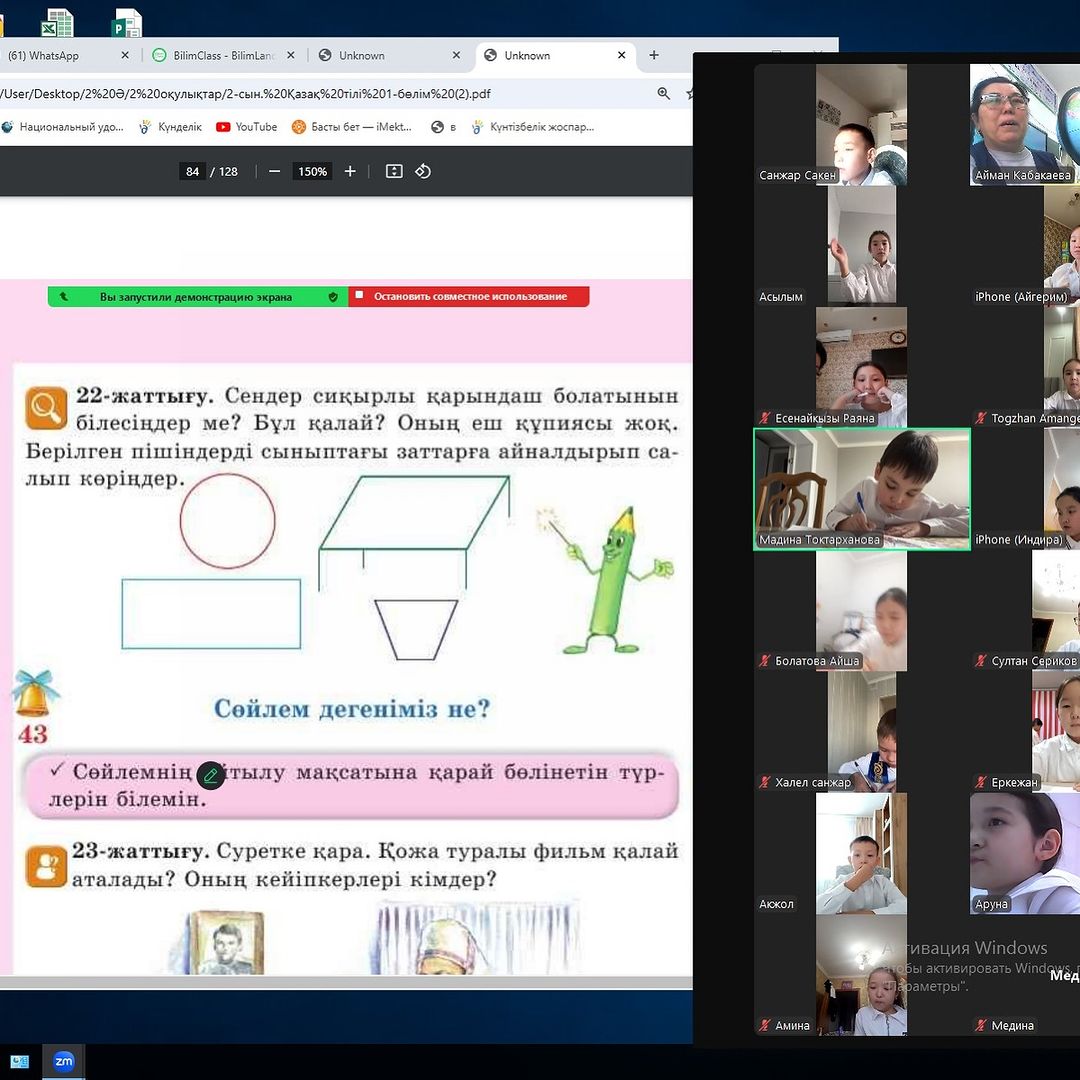The width and height of the screenshot is (1080, 1080).
Task: Click the pencil annotation icon on PDF
Action: click(211, 776)
